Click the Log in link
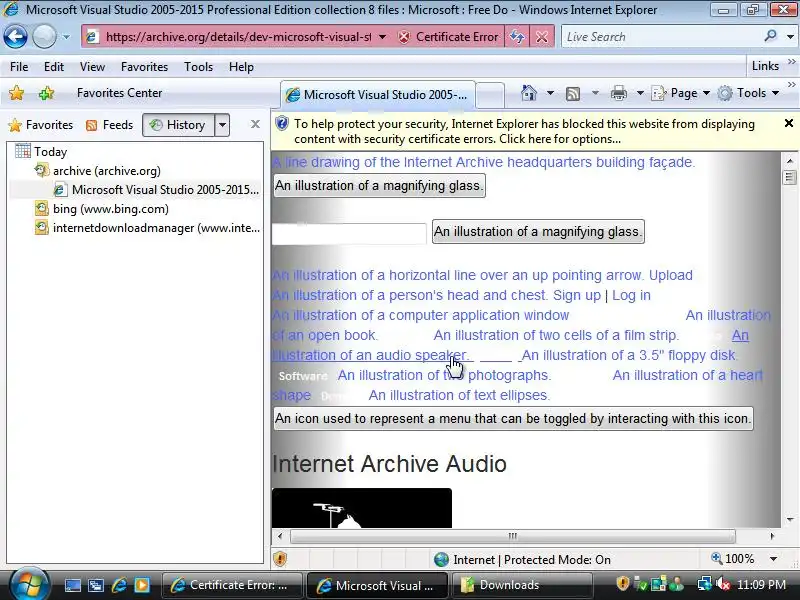The image size is (800, 600). tap(631, 295)
